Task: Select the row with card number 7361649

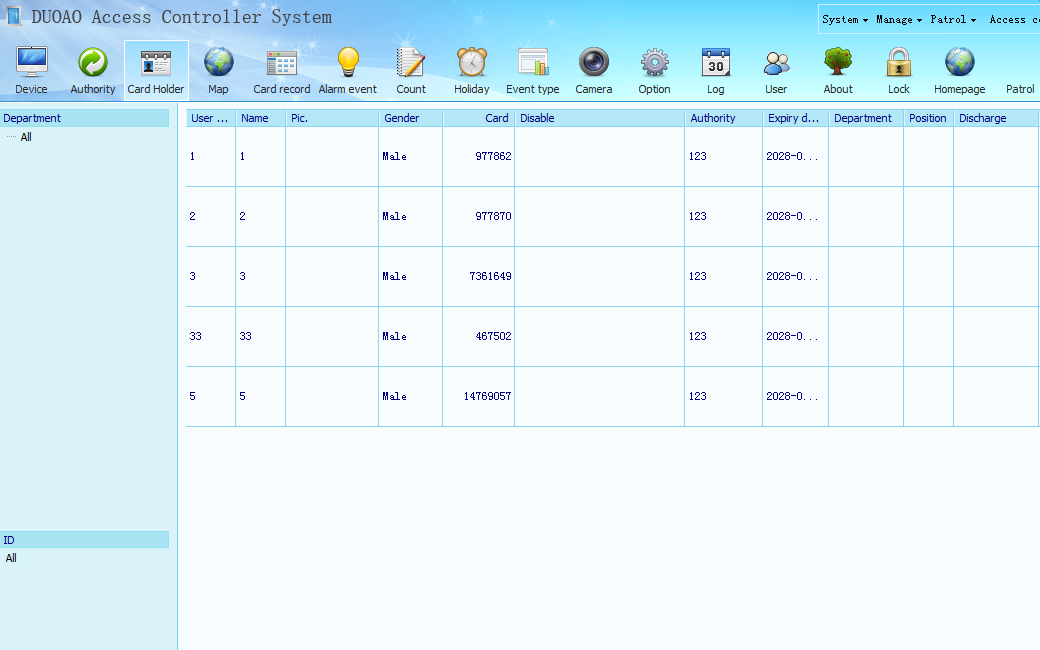Action: tap(490, 276)
